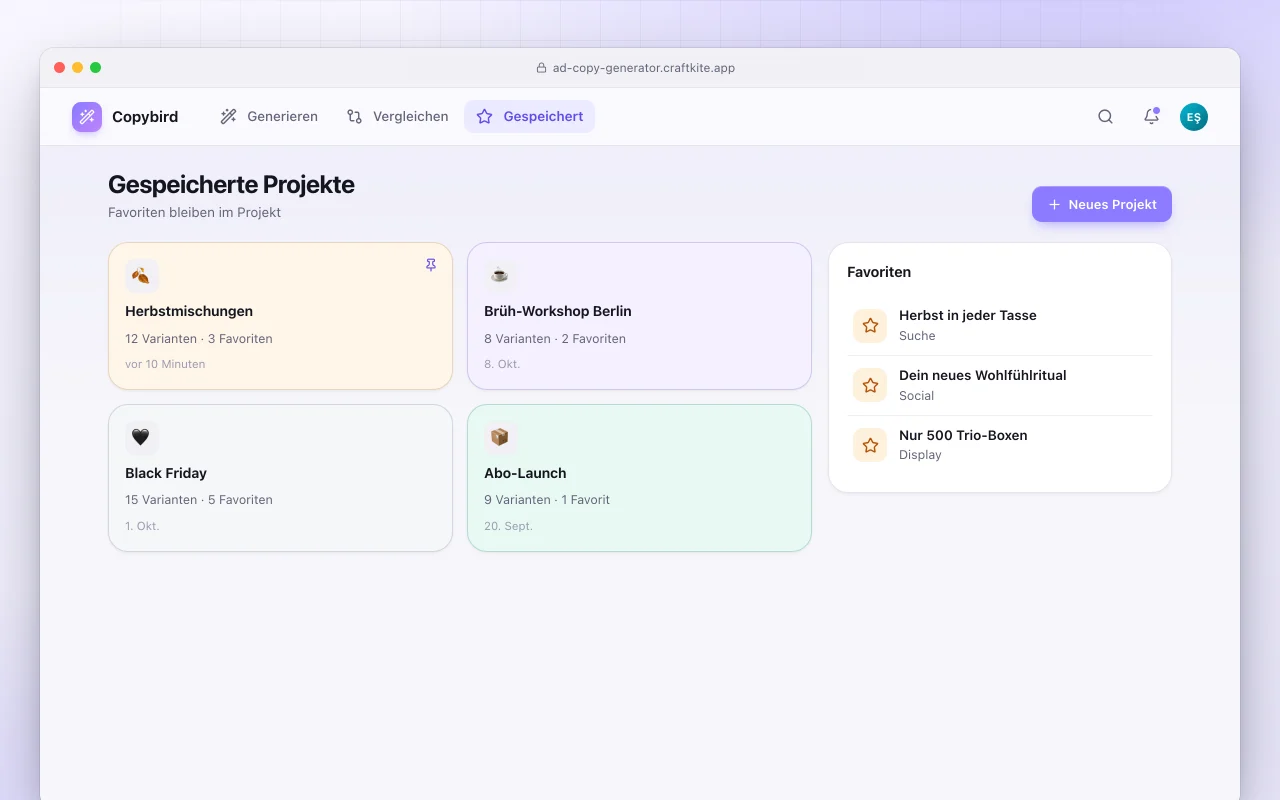Click the Gespeicherte Projekte heading

pyautogui.click(x=231, y=185)
